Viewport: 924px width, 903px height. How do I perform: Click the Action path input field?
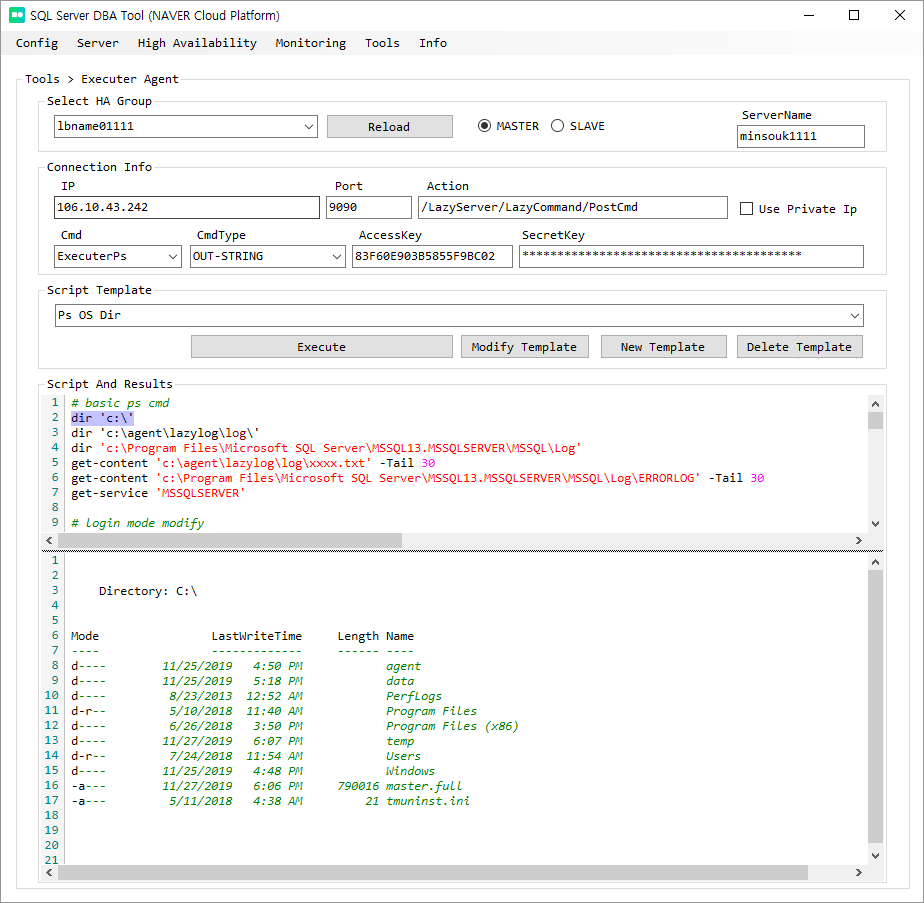[572, 207]
